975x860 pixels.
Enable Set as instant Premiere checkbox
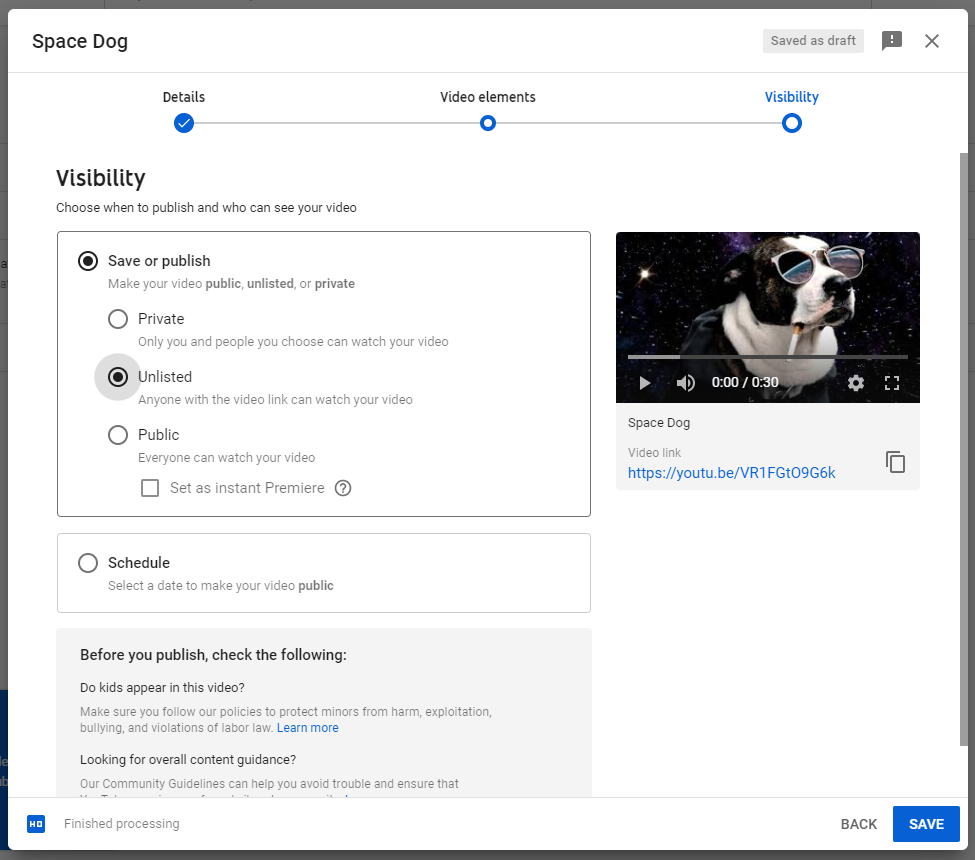tap(150, 488)
